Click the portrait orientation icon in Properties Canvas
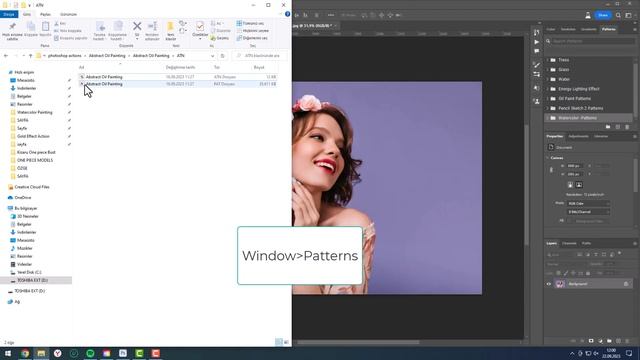The image size is (640, 360). (570, 185)
